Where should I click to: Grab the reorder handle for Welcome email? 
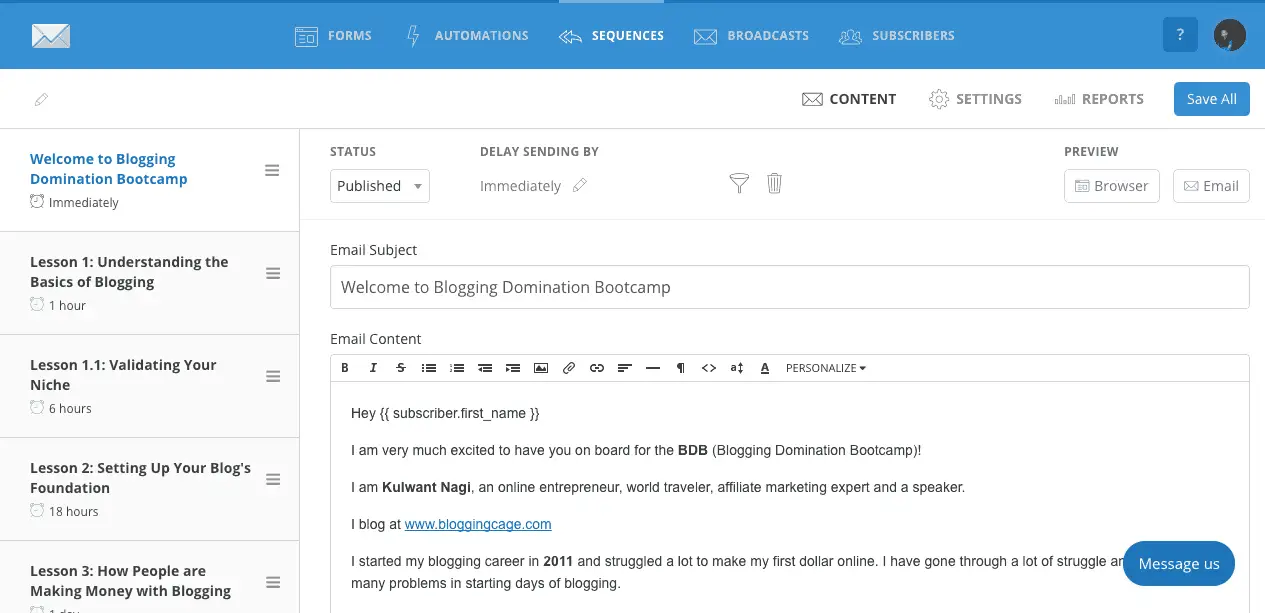(x=272, y=171)
